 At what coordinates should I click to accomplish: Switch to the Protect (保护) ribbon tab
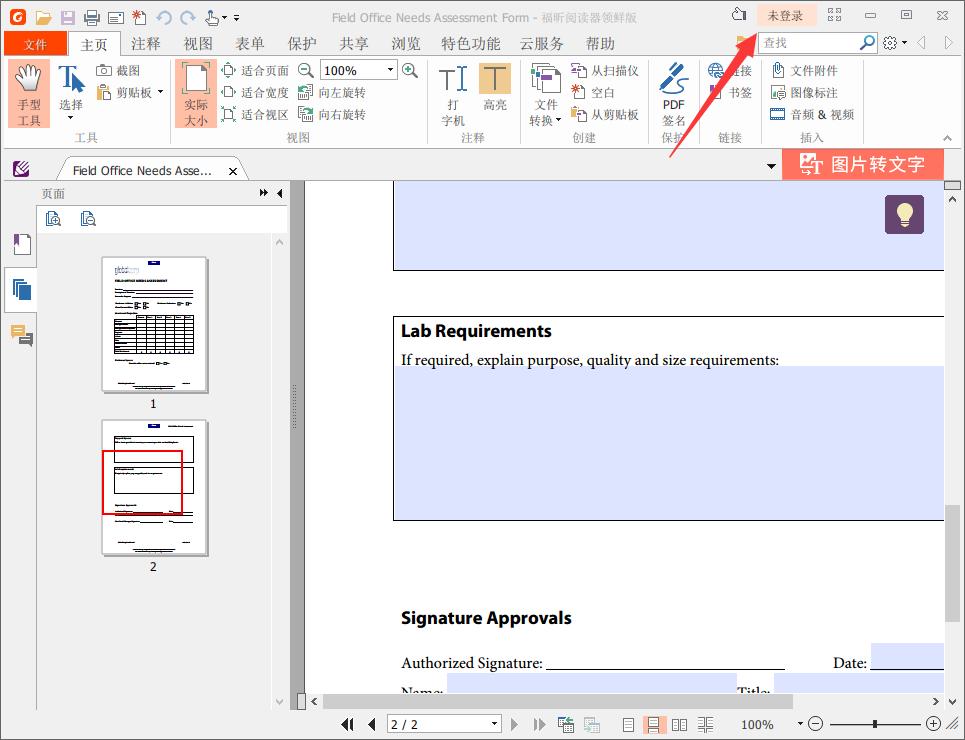click(301, 44)
